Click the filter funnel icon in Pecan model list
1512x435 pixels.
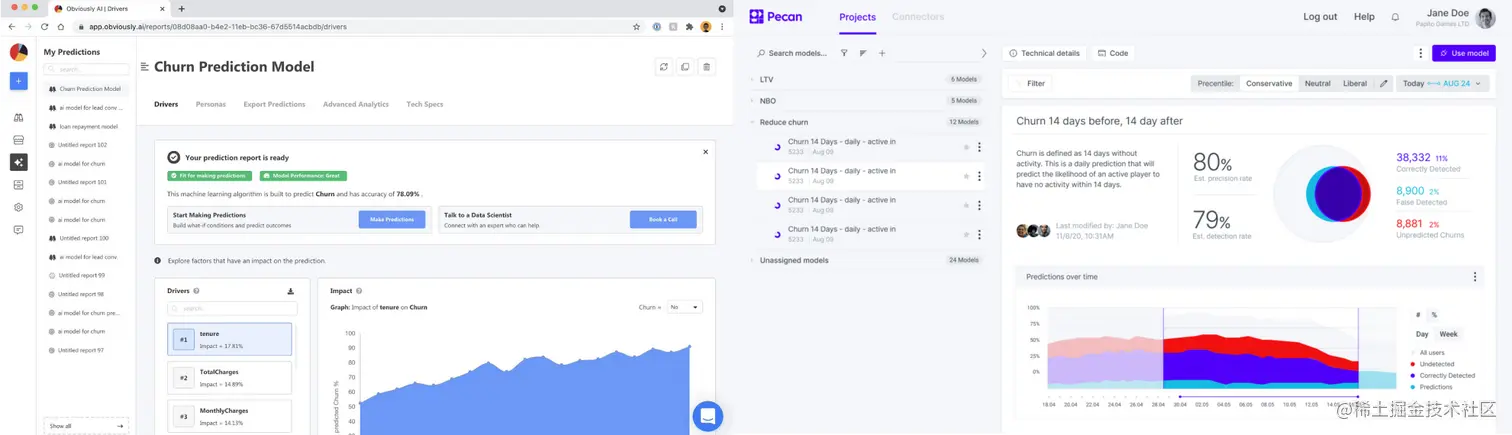tap(844, 53)
